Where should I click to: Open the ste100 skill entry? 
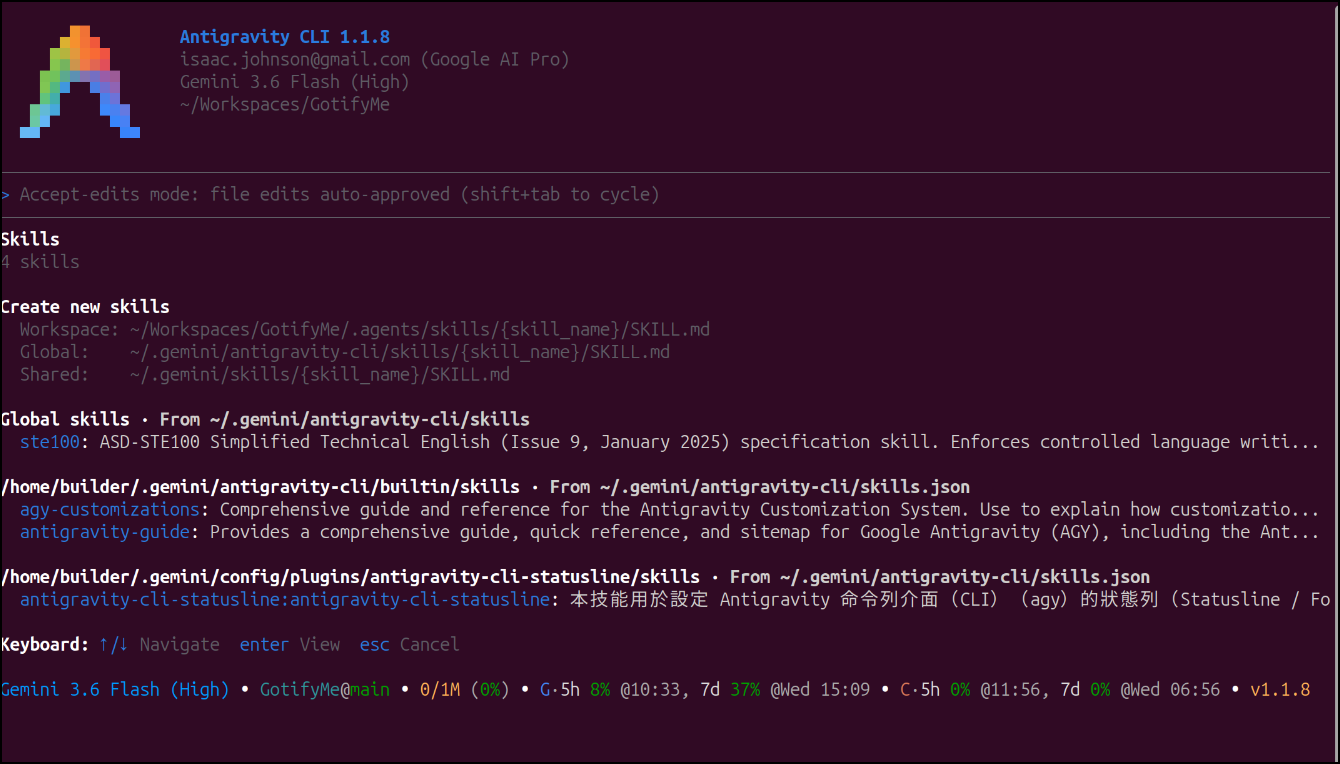pyautogui.click(x=670, y=442)
